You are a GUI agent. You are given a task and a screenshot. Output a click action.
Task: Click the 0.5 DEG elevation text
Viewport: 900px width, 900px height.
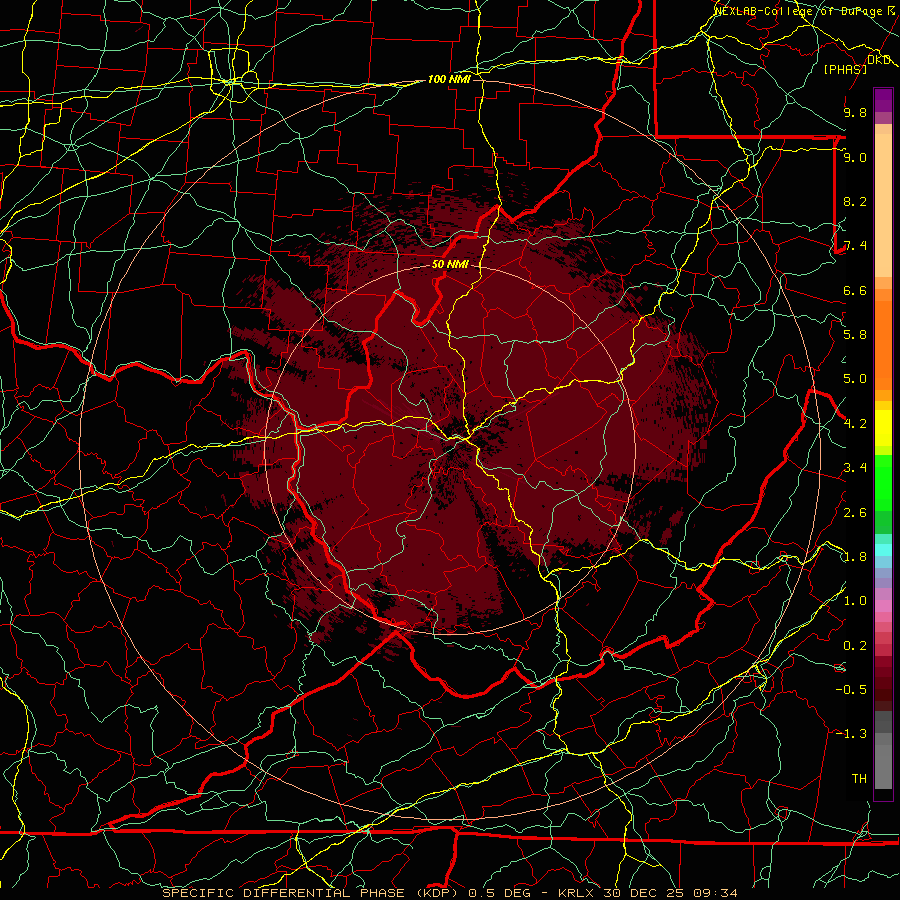(500, 893)
